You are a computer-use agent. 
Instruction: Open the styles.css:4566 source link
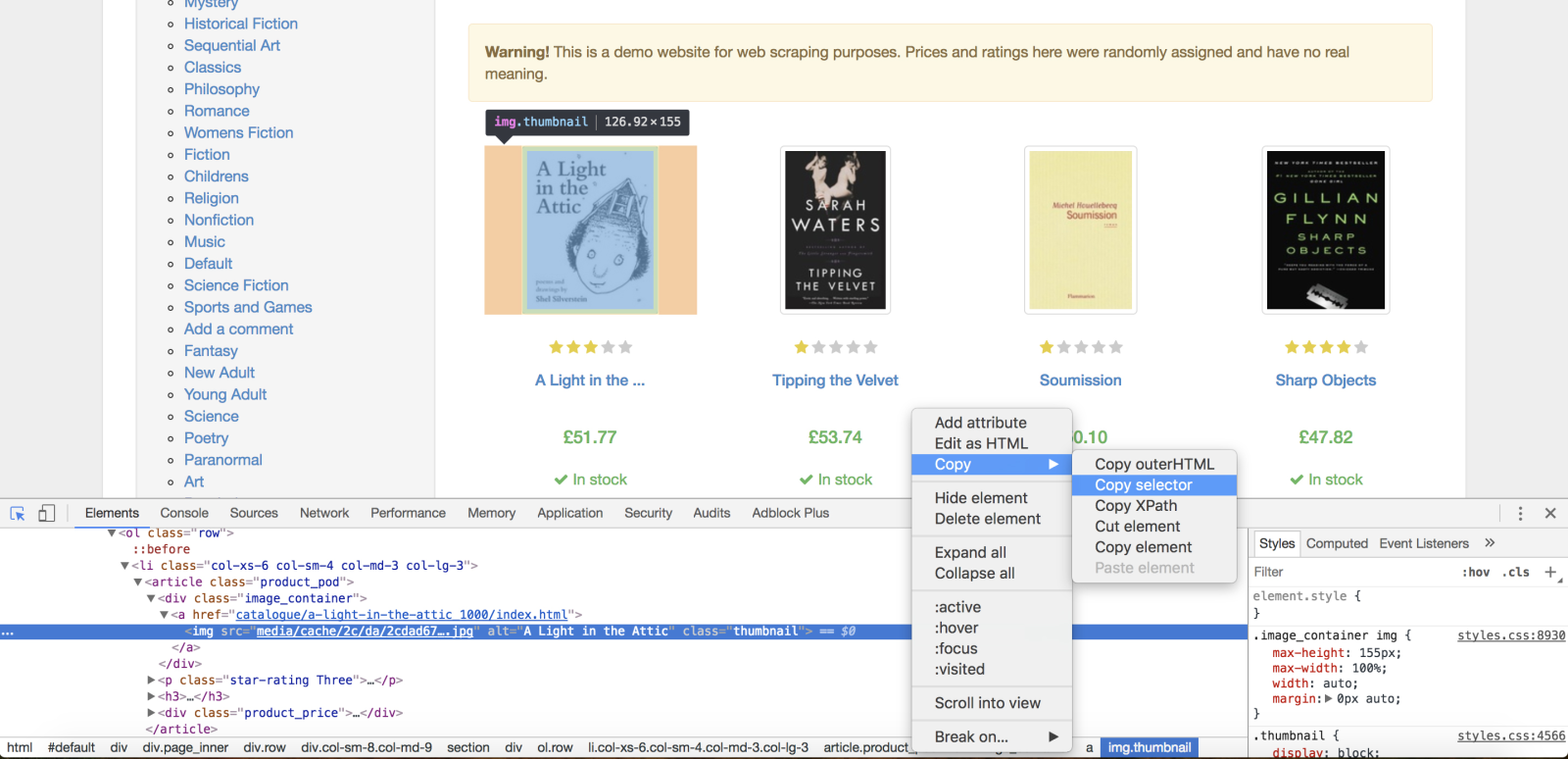tap(1510, 735)
